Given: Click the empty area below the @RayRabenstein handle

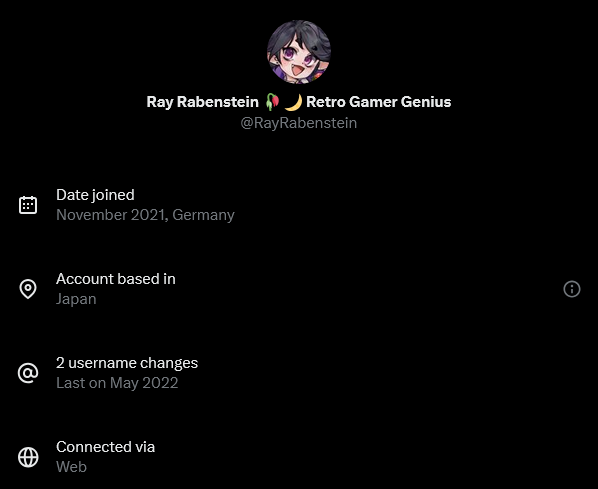Looking at the screenshot, I should click(299, 156).
